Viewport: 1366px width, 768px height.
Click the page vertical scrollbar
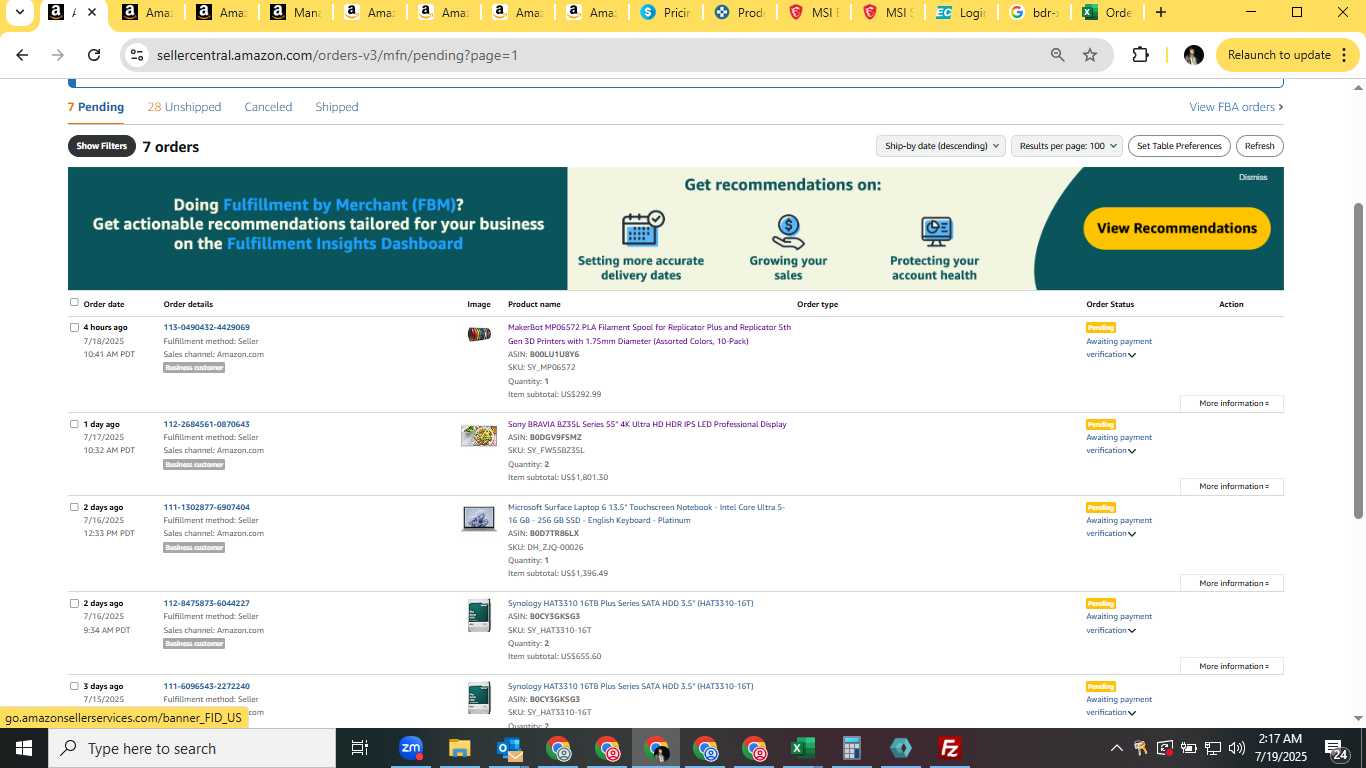coord(1358,360)
